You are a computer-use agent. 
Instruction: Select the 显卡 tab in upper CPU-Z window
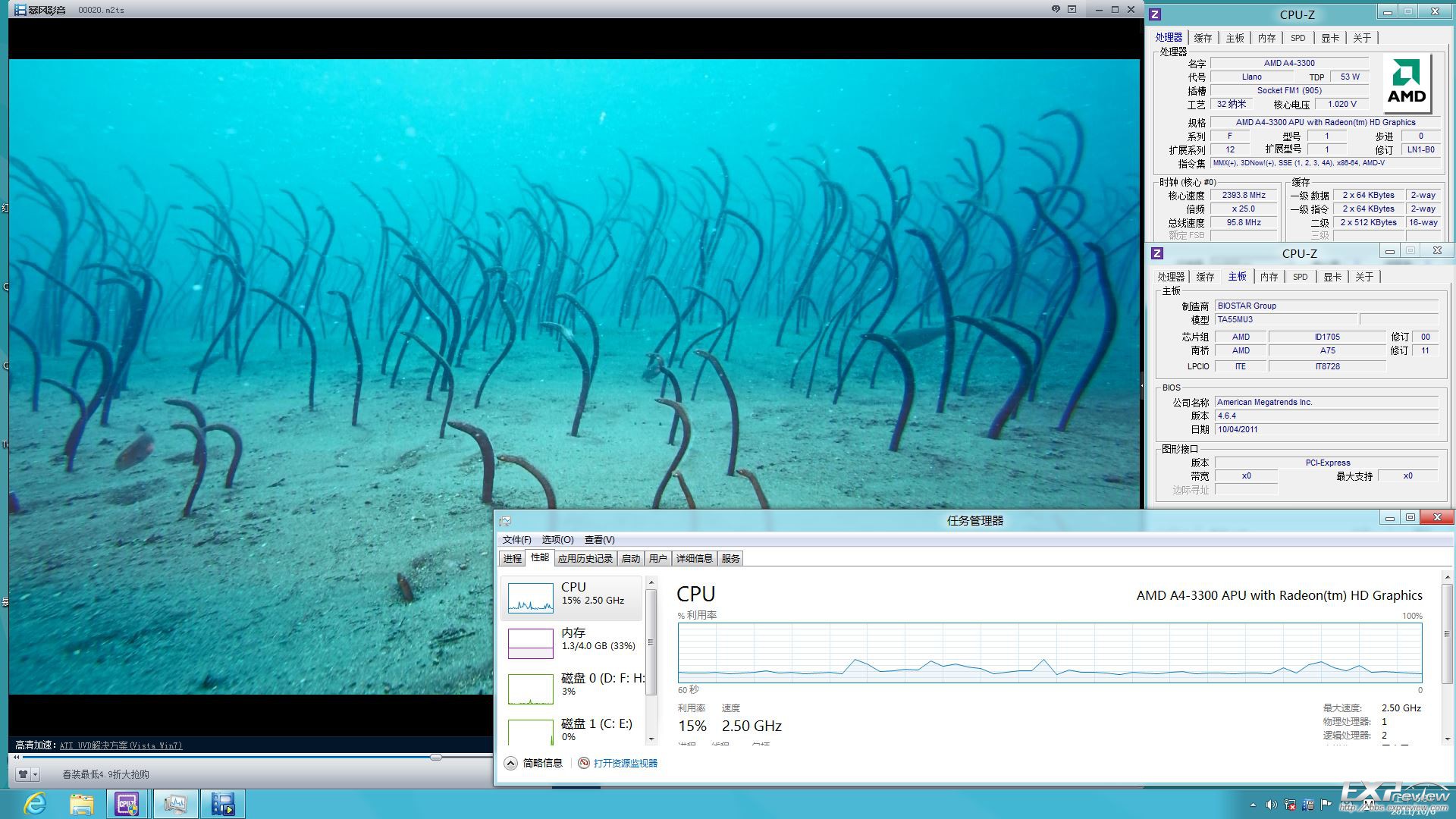[x=1330, y=38]
